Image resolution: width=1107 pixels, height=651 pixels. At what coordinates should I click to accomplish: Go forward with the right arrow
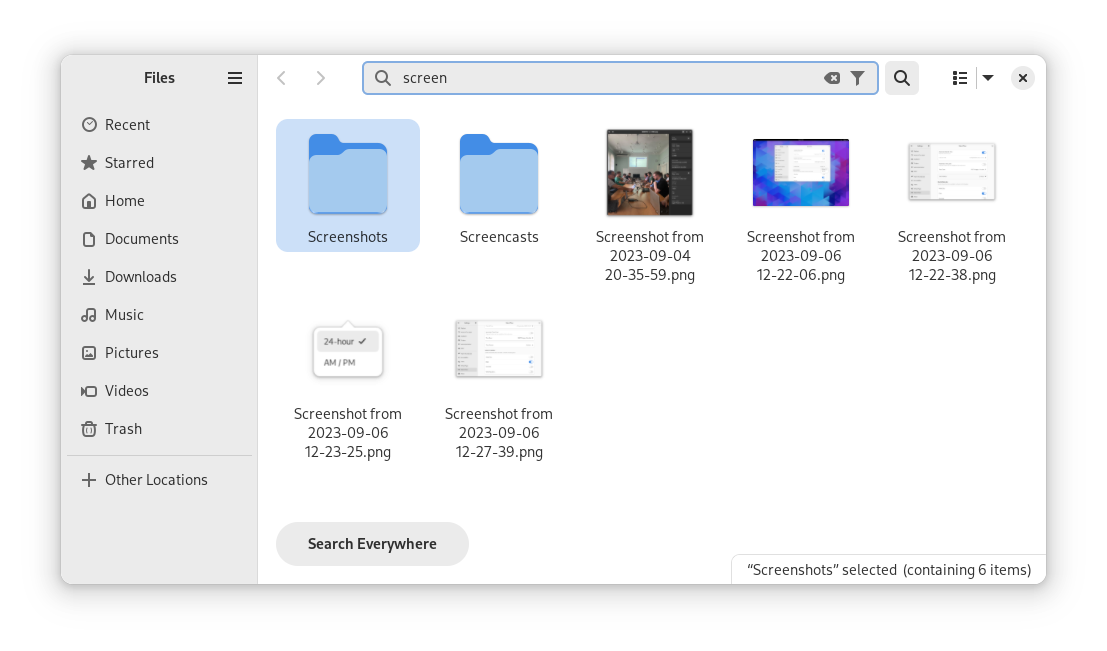click(x=321, y=78)
